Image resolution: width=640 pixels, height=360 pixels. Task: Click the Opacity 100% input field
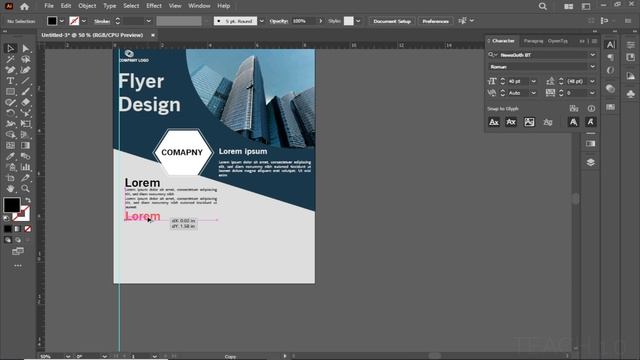click(304, 21)
